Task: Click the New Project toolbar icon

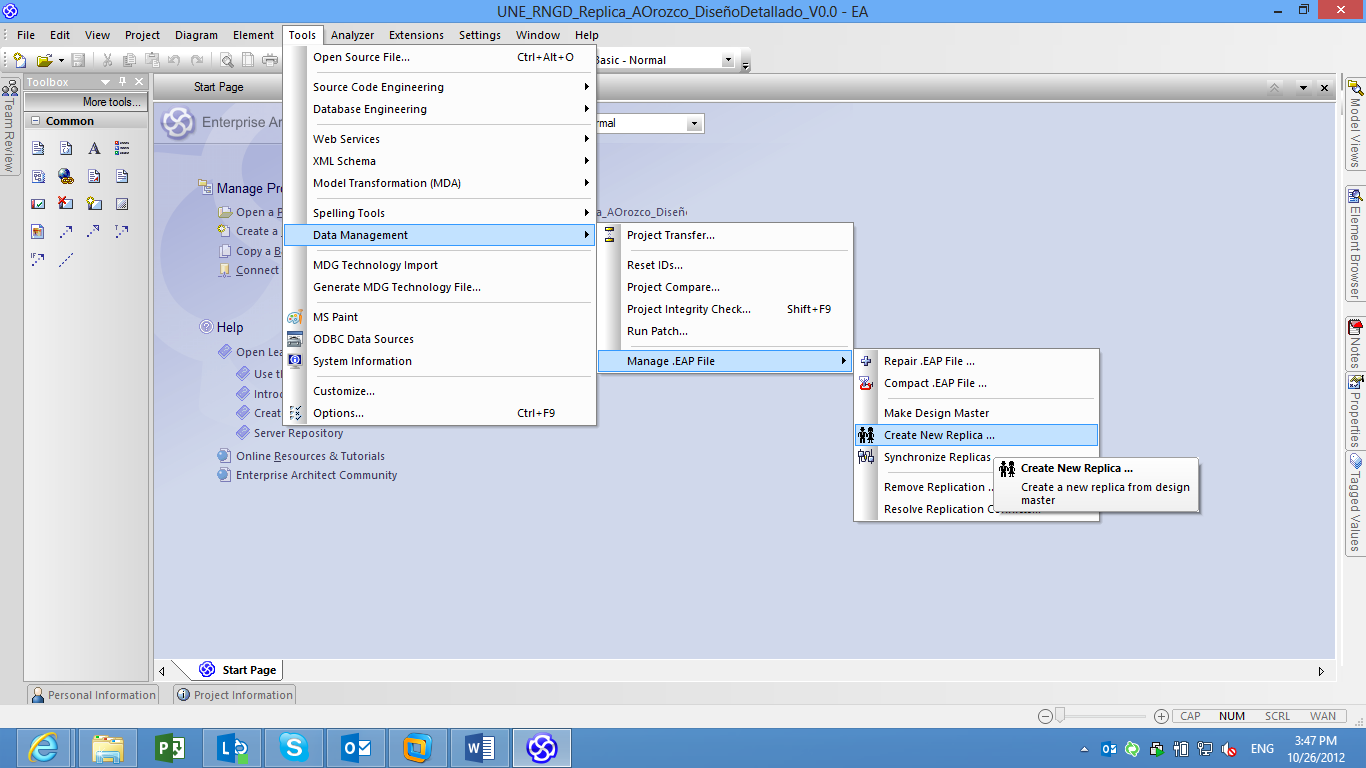Action: [x=20, y=60]
